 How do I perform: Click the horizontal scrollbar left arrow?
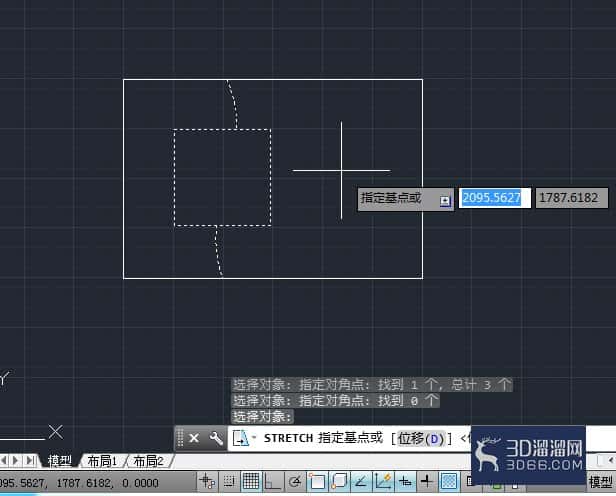611,460
